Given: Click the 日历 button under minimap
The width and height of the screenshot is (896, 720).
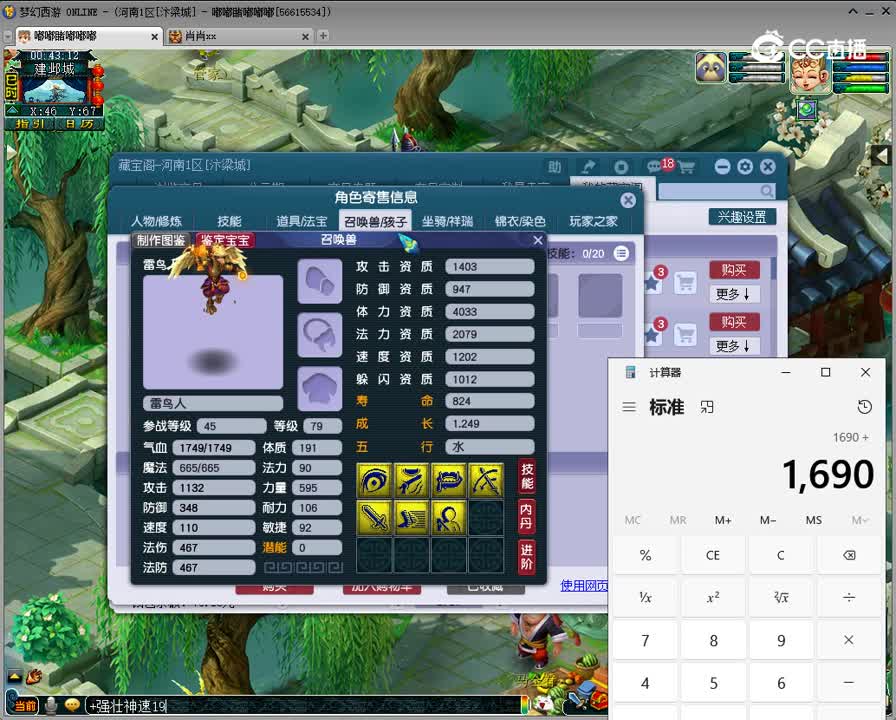Looking at the screenshot, I should tap(78, 123).
